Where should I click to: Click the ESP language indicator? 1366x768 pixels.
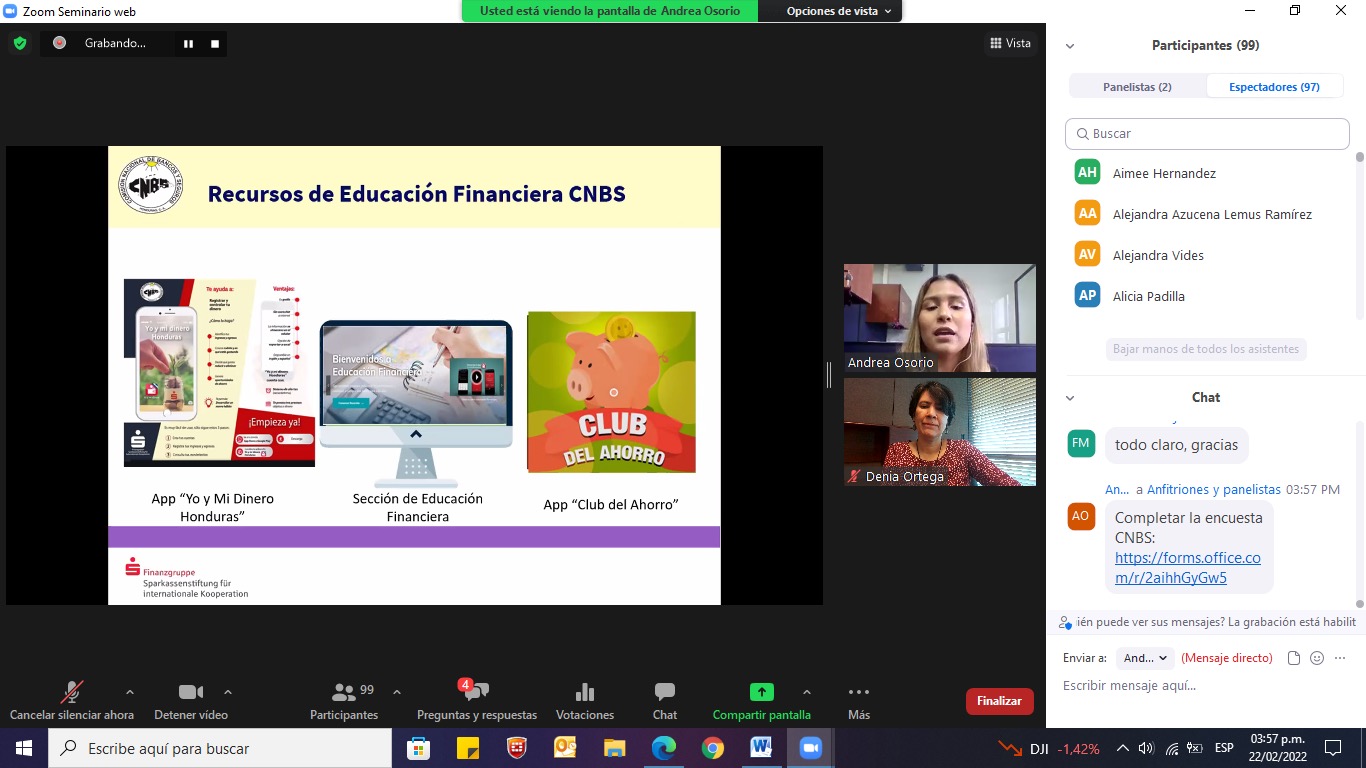pyautogui.click(x=1224, y=748)
